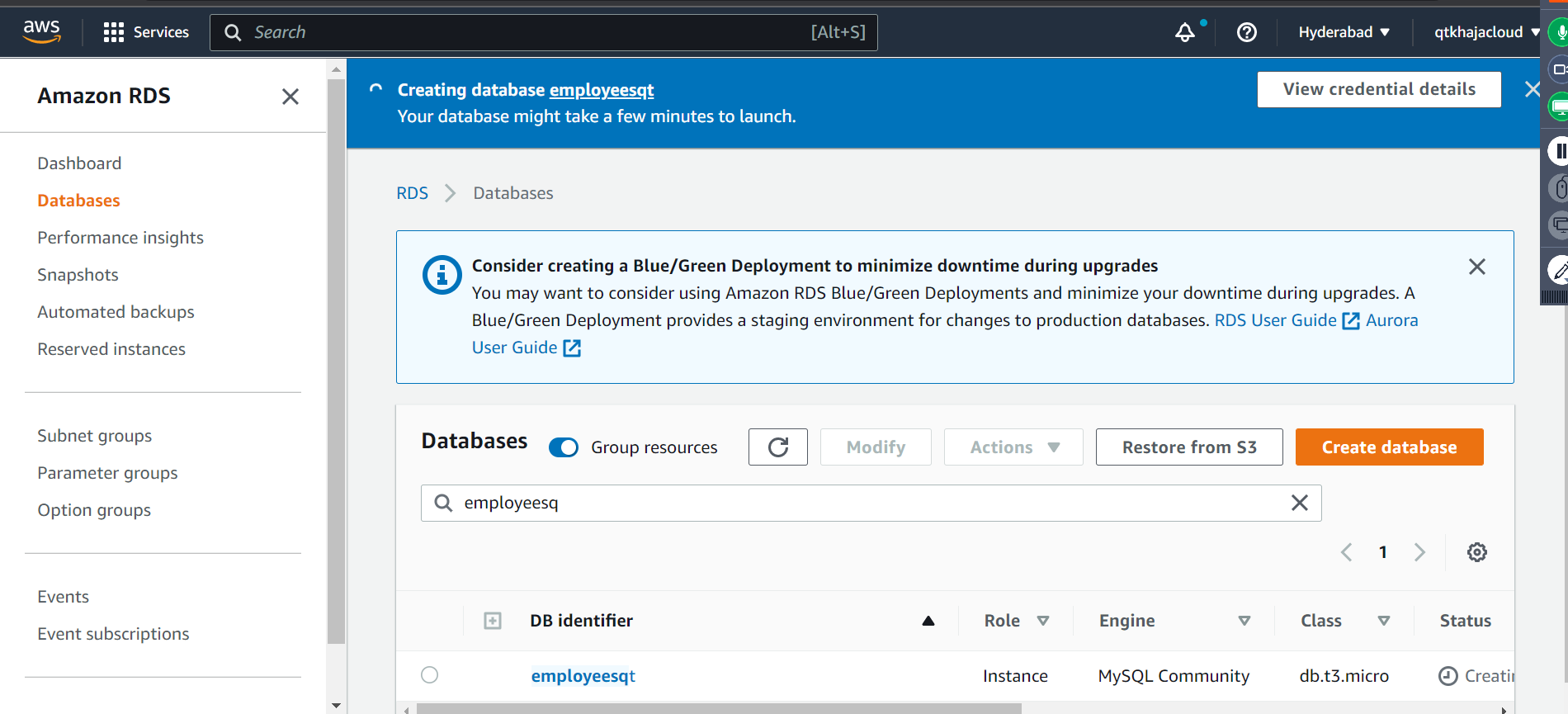
Task: Select the employeesqt database radio button
Action: pyautogui.click(x=430, y=675)
